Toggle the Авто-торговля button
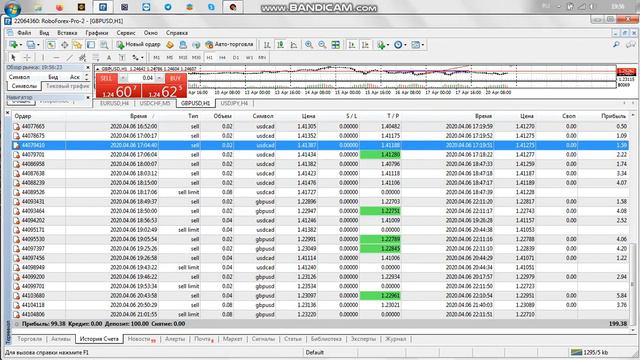 [229, 44]
